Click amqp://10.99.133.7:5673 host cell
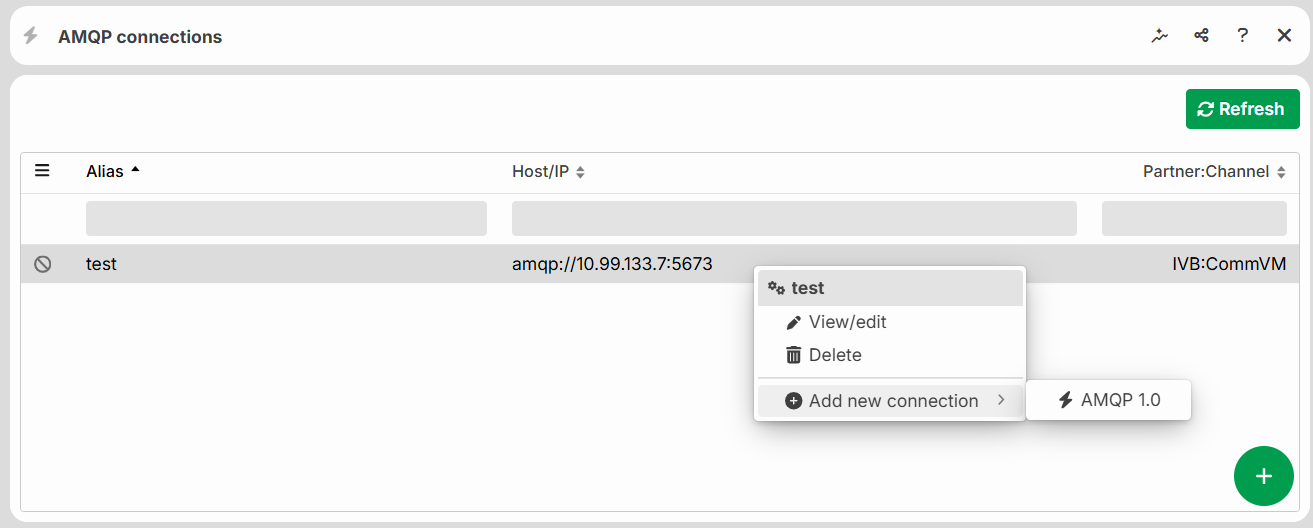The height and width of the screenshot is (528, 1313). [612, 264]
